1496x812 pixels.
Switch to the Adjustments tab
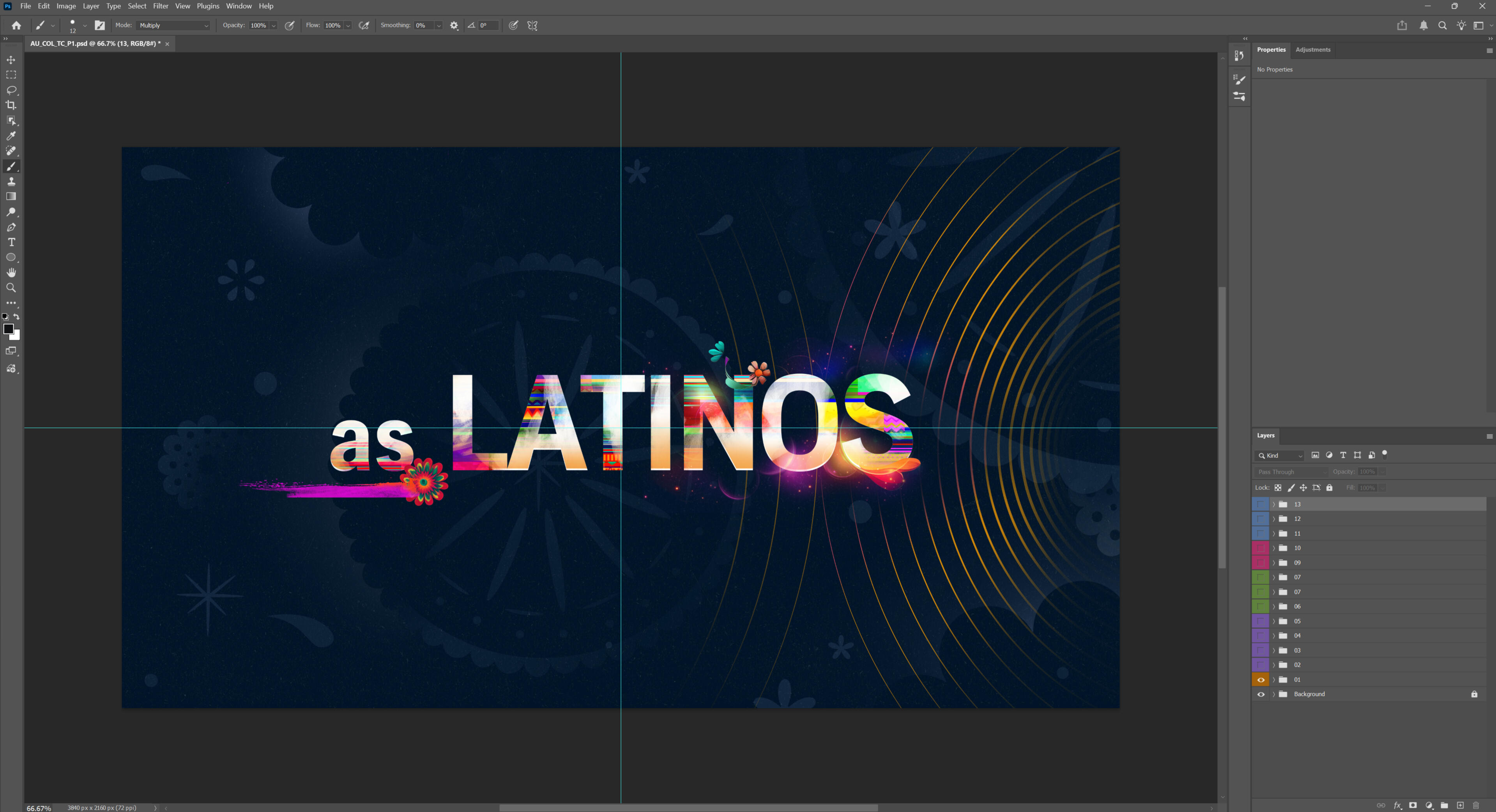(1312, 49)
